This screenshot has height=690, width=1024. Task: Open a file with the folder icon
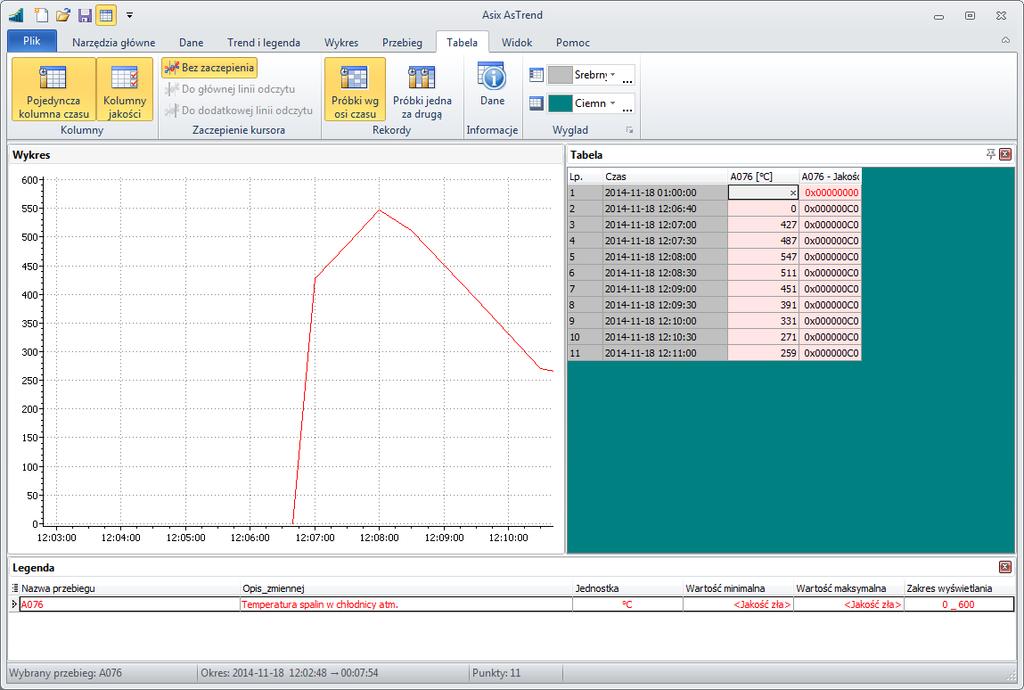click(x=63, y=14)
